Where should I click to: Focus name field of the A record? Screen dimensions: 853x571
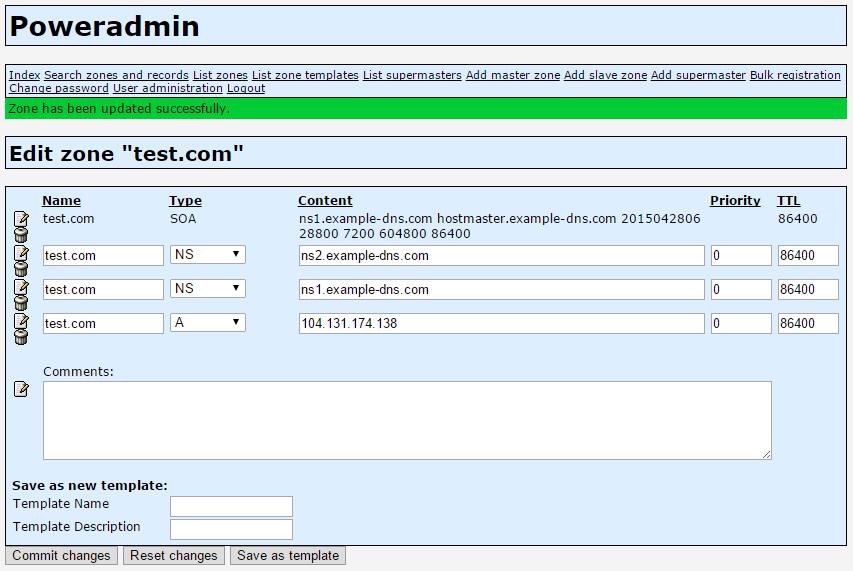coord(103,324)
